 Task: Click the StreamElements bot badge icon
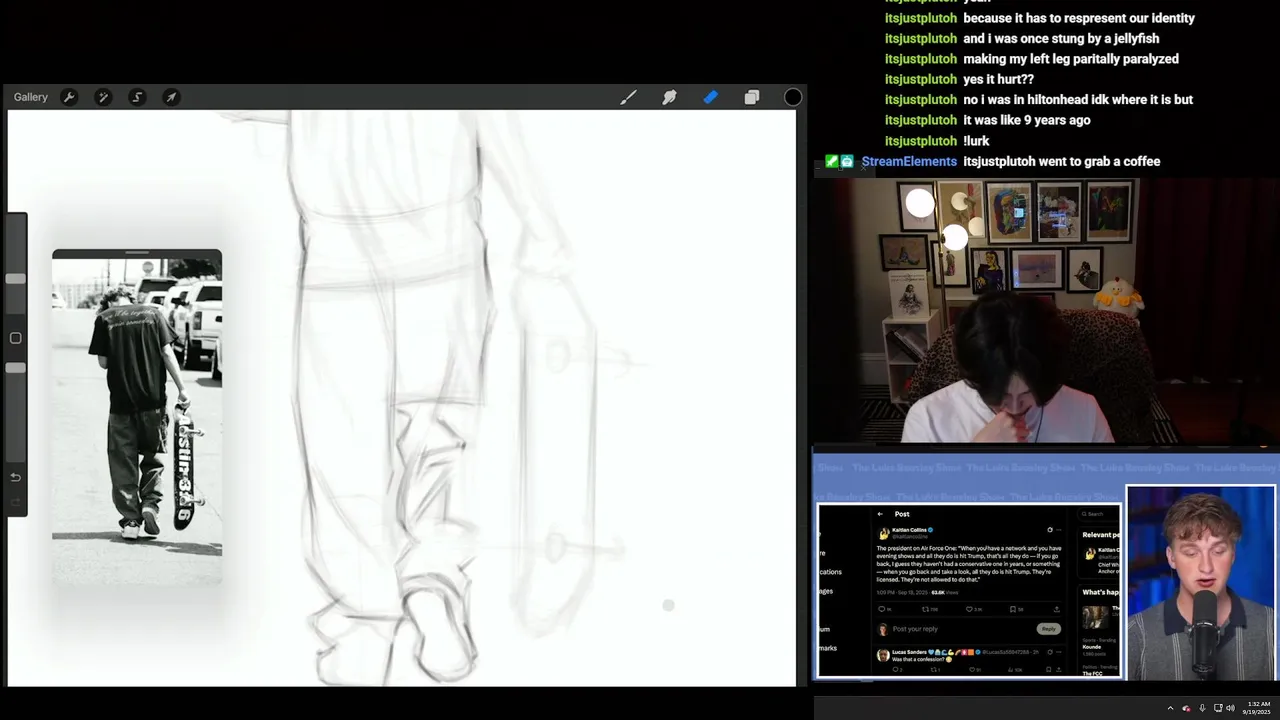coord(847,161)
